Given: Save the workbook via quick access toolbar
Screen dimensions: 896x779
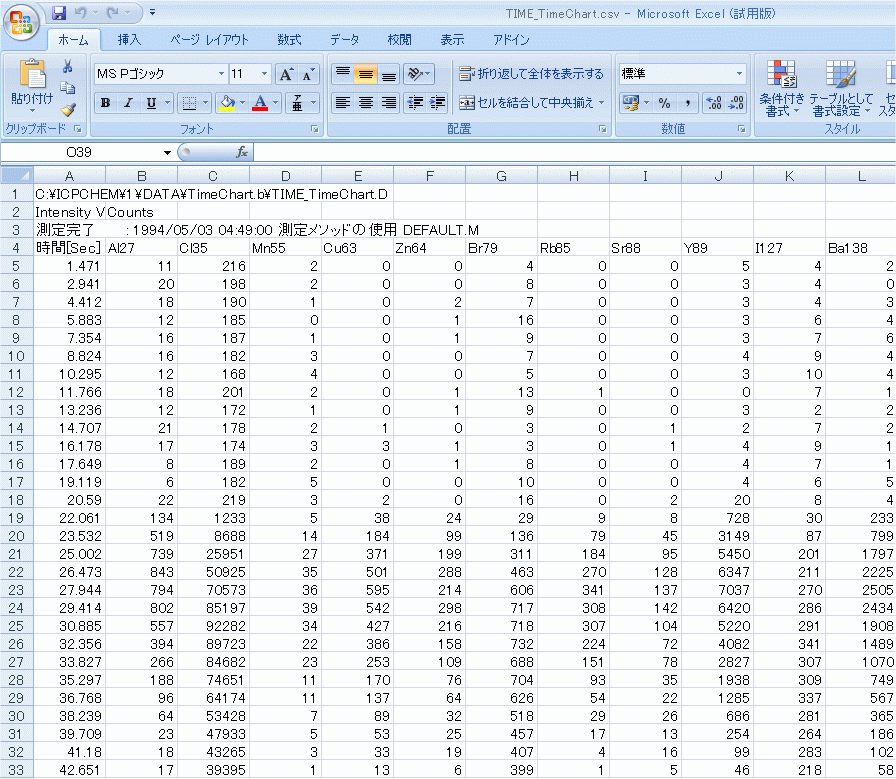Looking at the screenshot, I should tap(59, 13).
